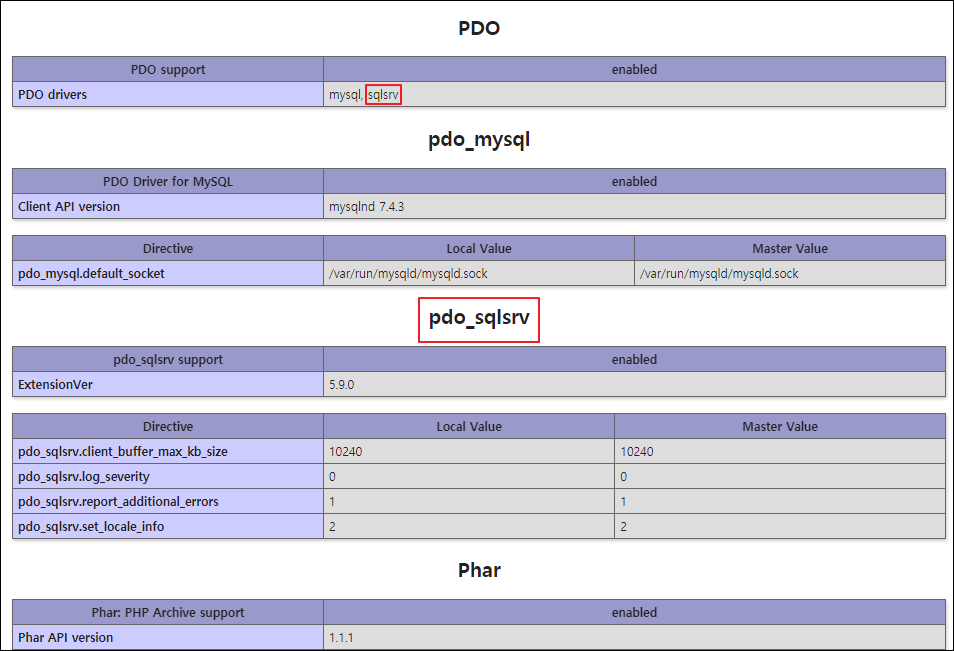Click the 'Phar API version' label
The width and height of the screenshot is (954, 651).
click(x=66, y=638)
